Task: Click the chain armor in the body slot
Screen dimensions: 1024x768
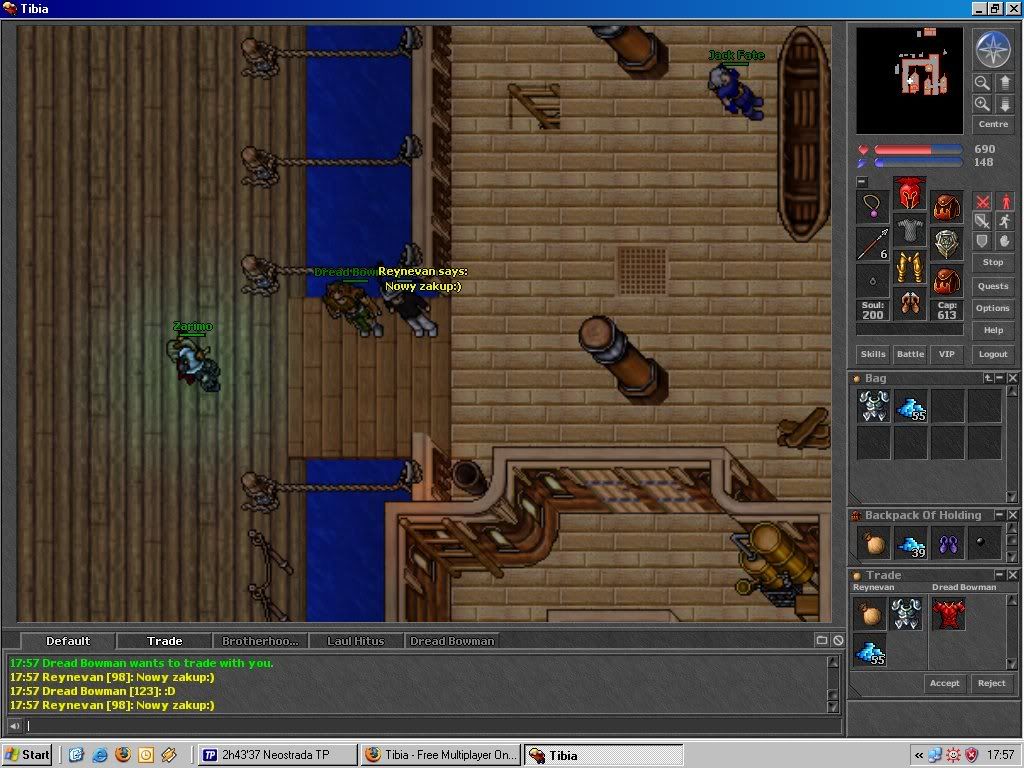Action: (910, 231)
